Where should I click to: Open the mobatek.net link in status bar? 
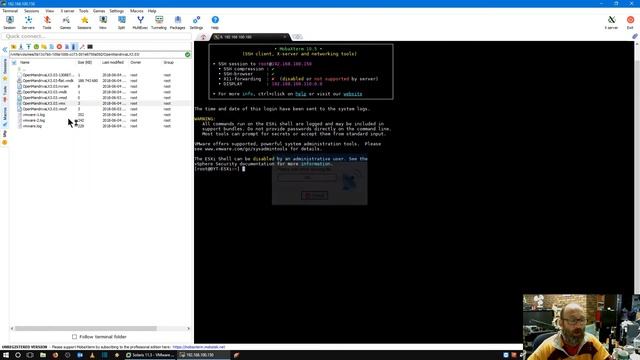pyautogui.click(x=199, y=347)
